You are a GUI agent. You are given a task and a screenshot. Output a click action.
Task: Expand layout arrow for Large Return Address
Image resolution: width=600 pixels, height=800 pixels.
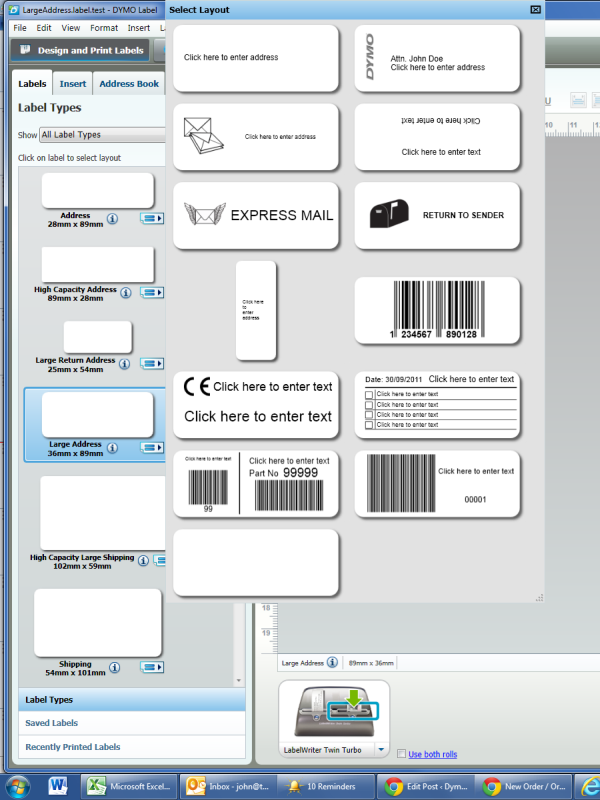[x=152, y=363]
